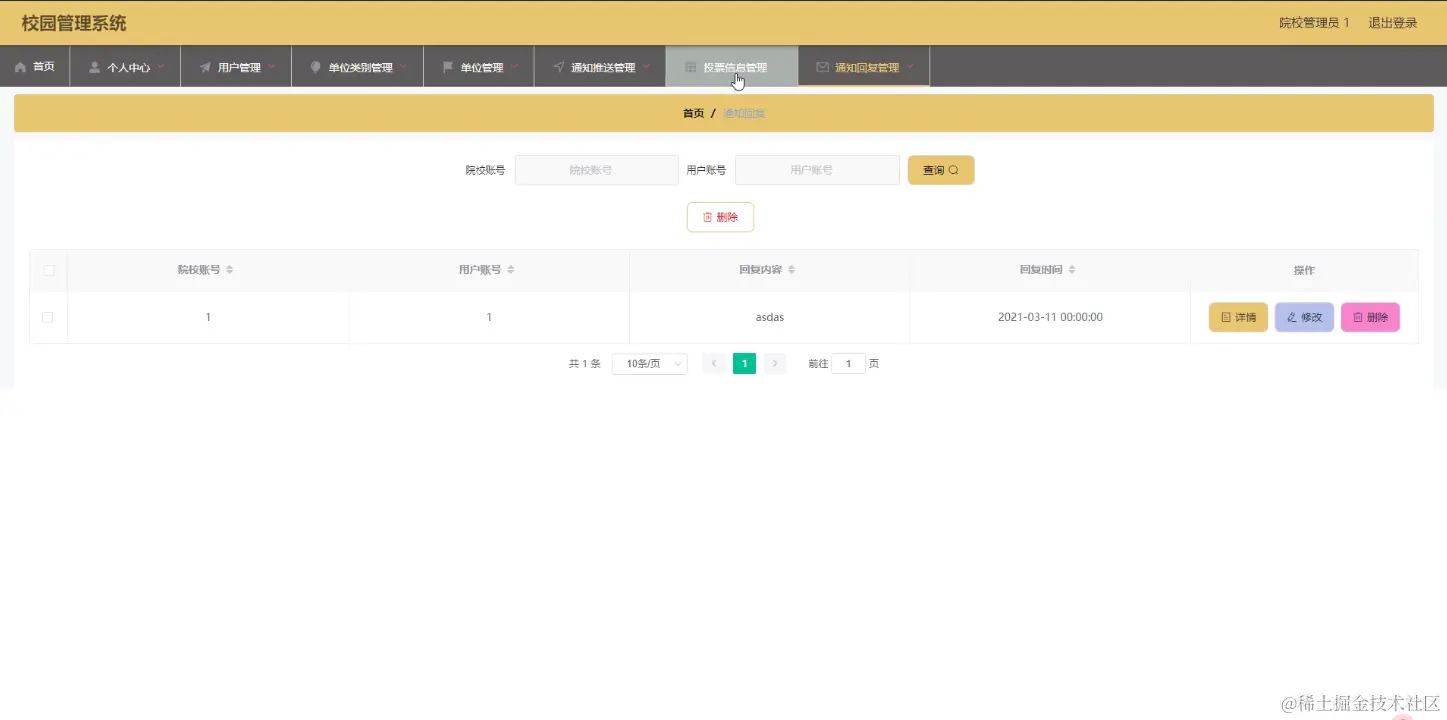Click the pencil icon in 修改 button
Screen dimensions: 1447x720
pos(1292,317)
